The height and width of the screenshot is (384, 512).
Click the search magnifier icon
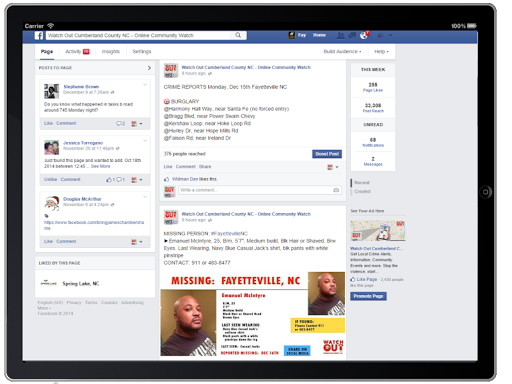[238, 35]
